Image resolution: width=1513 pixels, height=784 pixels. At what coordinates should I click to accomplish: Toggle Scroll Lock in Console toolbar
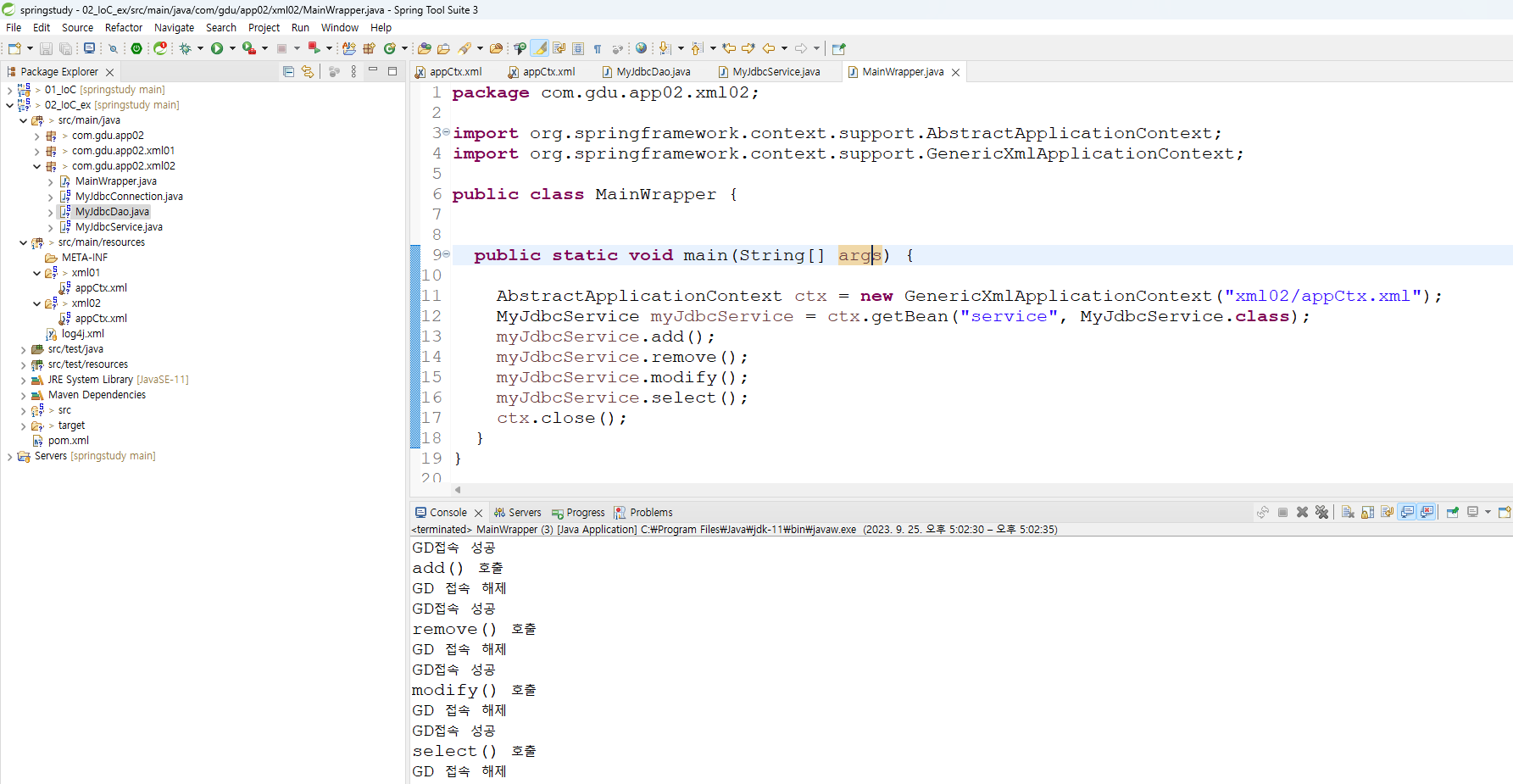click(1367, 512)
